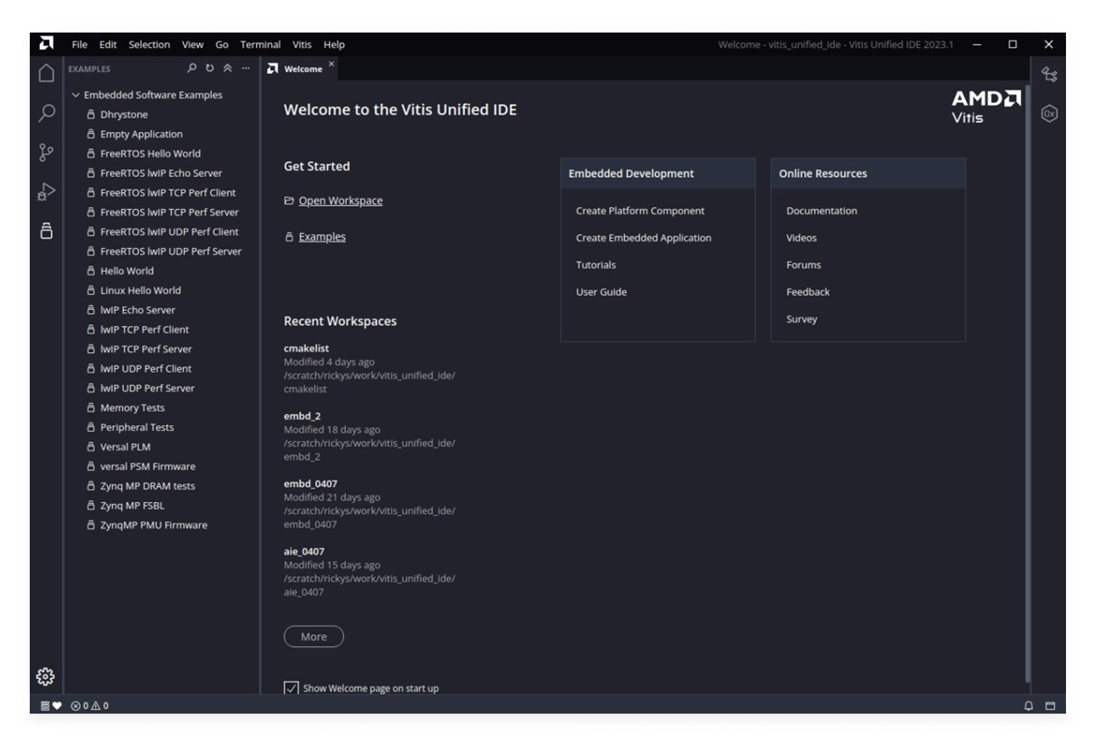Open the Forums link
The height and width of the screenshot is (742, 1096).
click(804, 265)
